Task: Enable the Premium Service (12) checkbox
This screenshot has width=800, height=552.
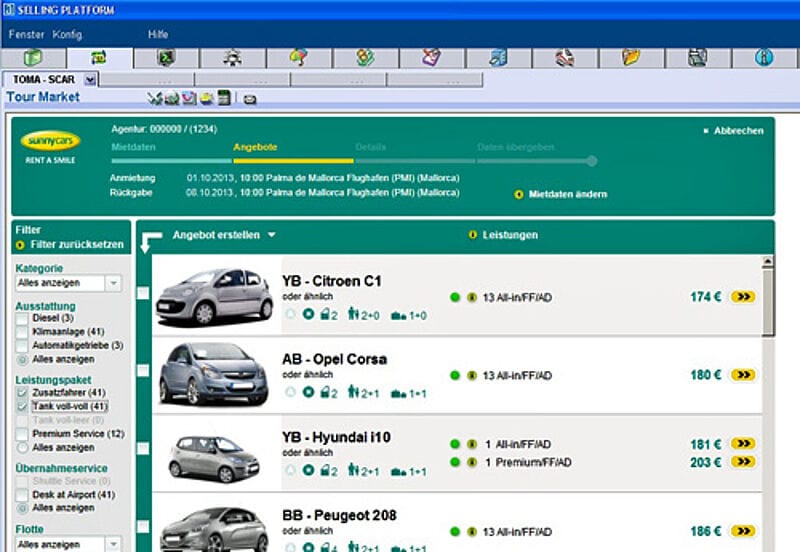Action: click(x=22, y=434)
